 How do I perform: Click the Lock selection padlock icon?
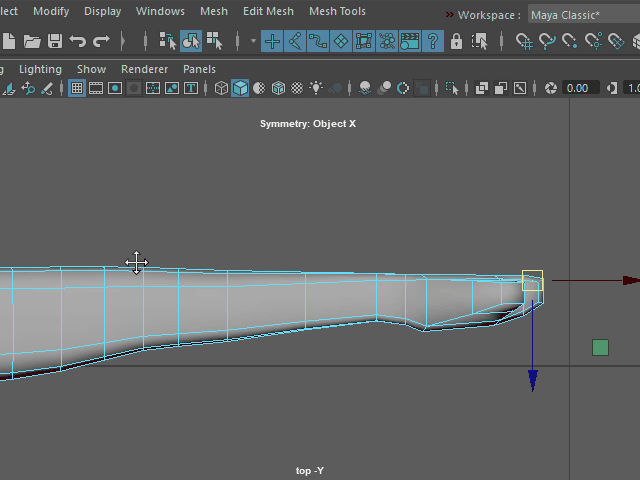pyautogui.click(x=456, y=41)
